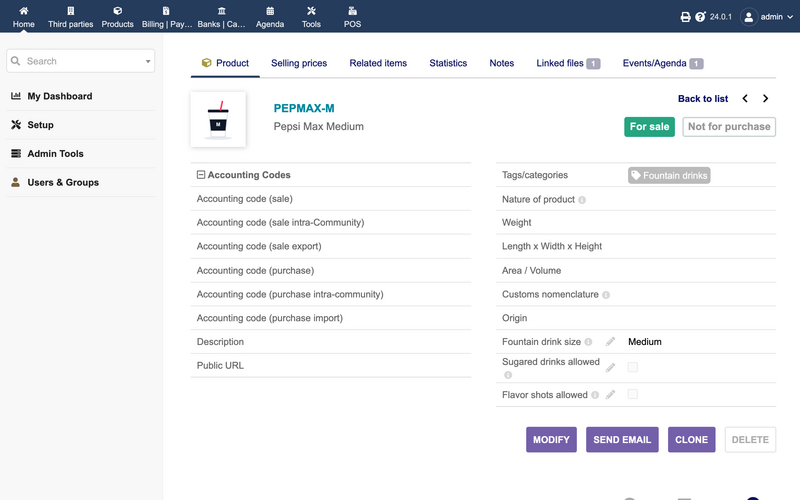Open Setup in the sidebar
This screenshot has height=500, width=800.
pyautogui.click(x=40, y=124)
